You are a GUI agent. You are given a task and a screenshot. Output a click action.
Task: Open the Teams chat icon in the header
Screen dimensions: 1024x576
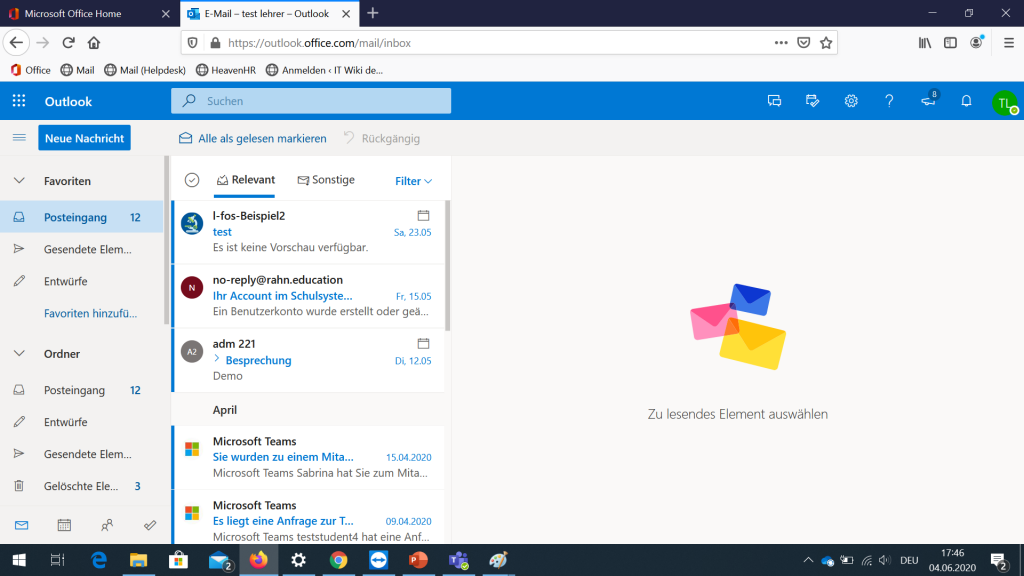(775, 101)
